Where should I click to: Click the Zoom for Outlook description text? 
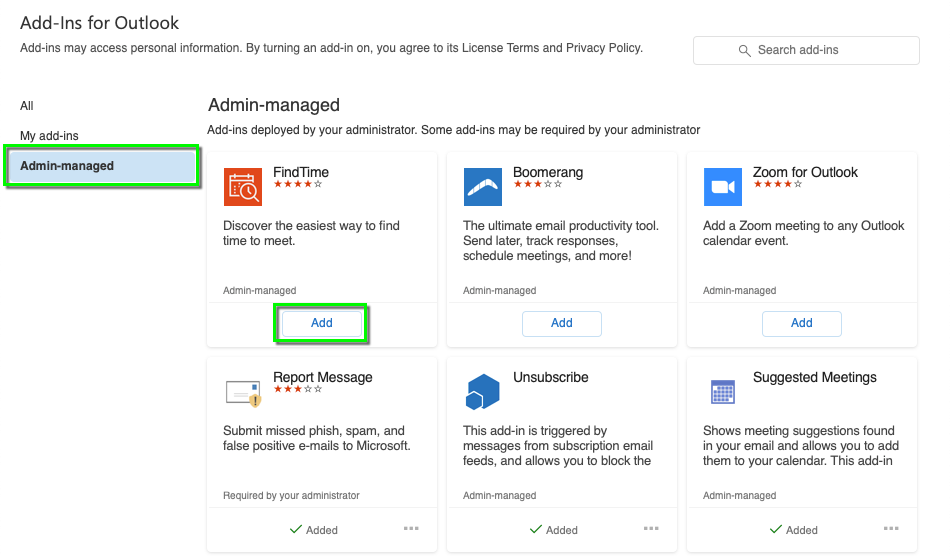[803, 233]
